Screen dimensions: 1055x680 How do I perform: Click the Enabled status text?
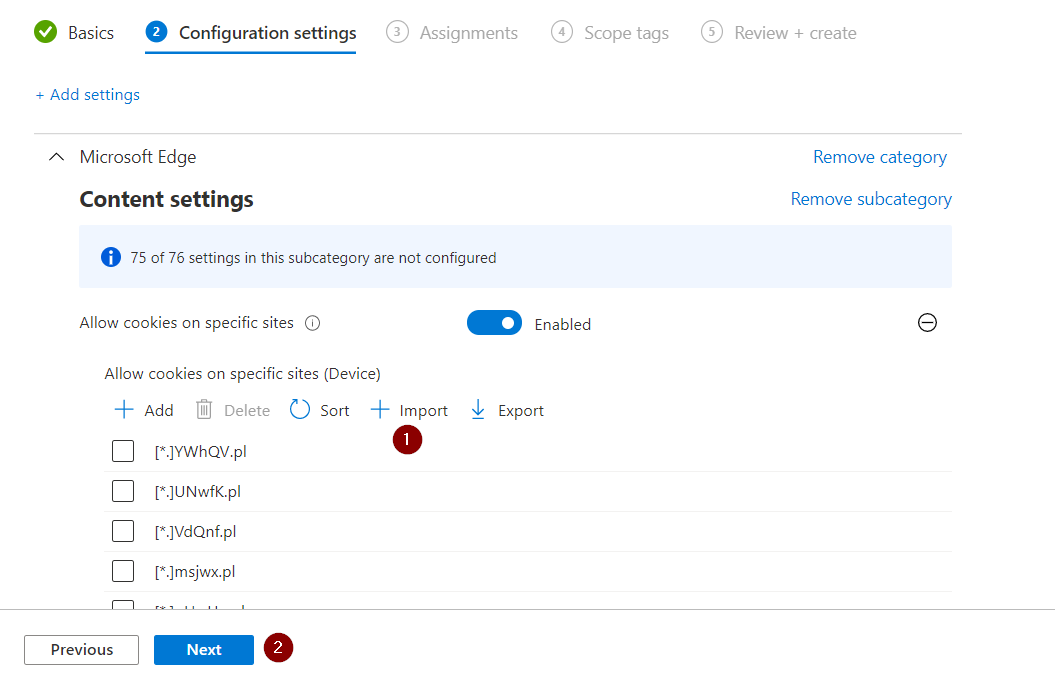[563, 324]
